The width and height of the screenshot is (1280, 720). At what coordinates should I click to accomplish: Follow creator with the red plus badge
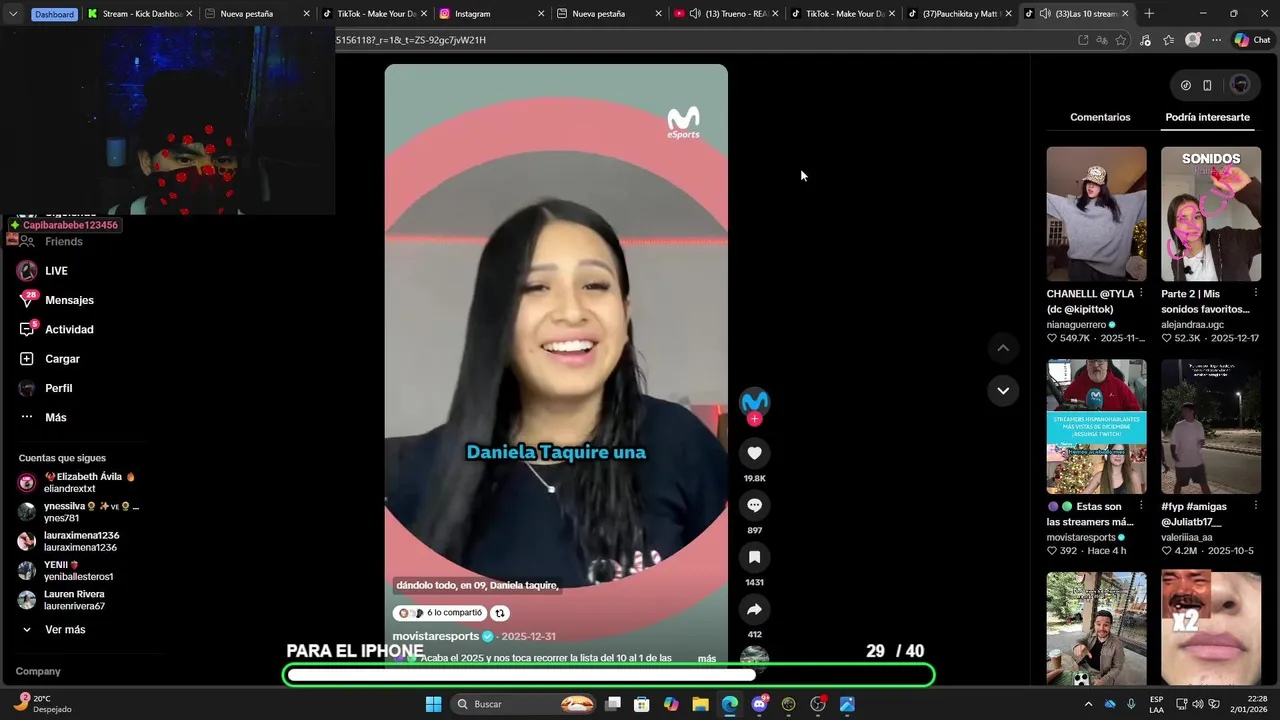(754, 419)
